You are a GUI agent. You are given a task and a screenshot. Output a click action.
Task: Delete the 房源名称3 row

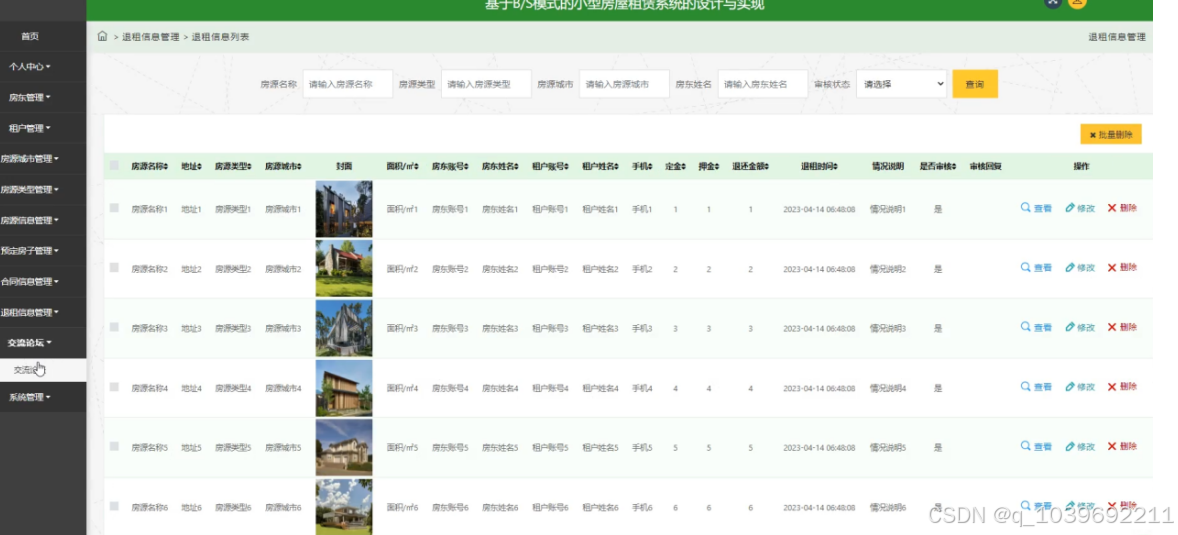click(x=1122, y=327)
